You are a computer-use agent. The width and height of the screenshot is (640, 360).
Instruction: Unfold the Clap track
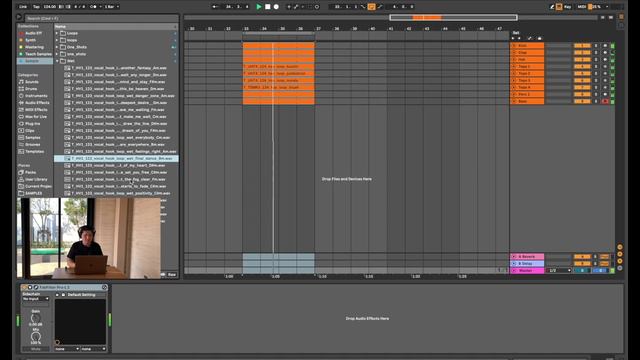[514, 53]
